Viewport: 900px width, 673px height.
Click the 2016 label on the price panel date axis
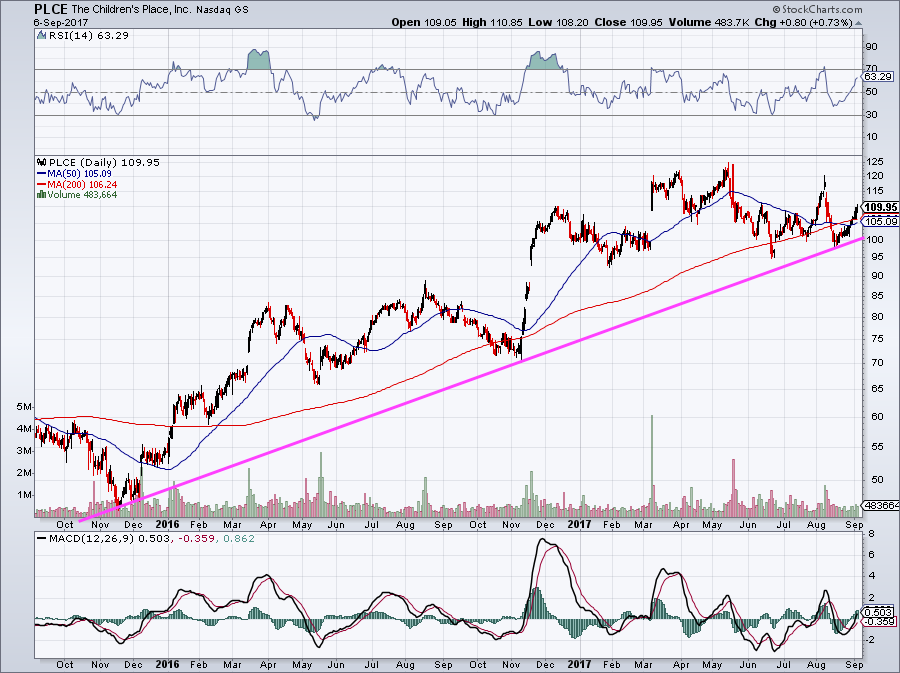[167, 524]
